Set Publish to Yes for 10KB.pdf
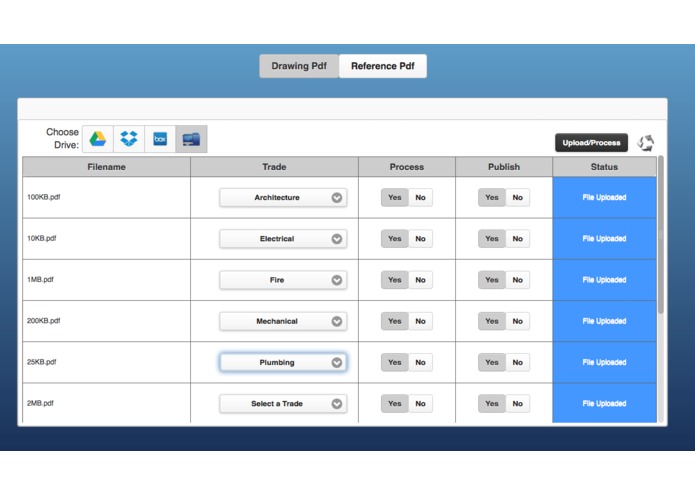695x494 pixels. (492, 239)
